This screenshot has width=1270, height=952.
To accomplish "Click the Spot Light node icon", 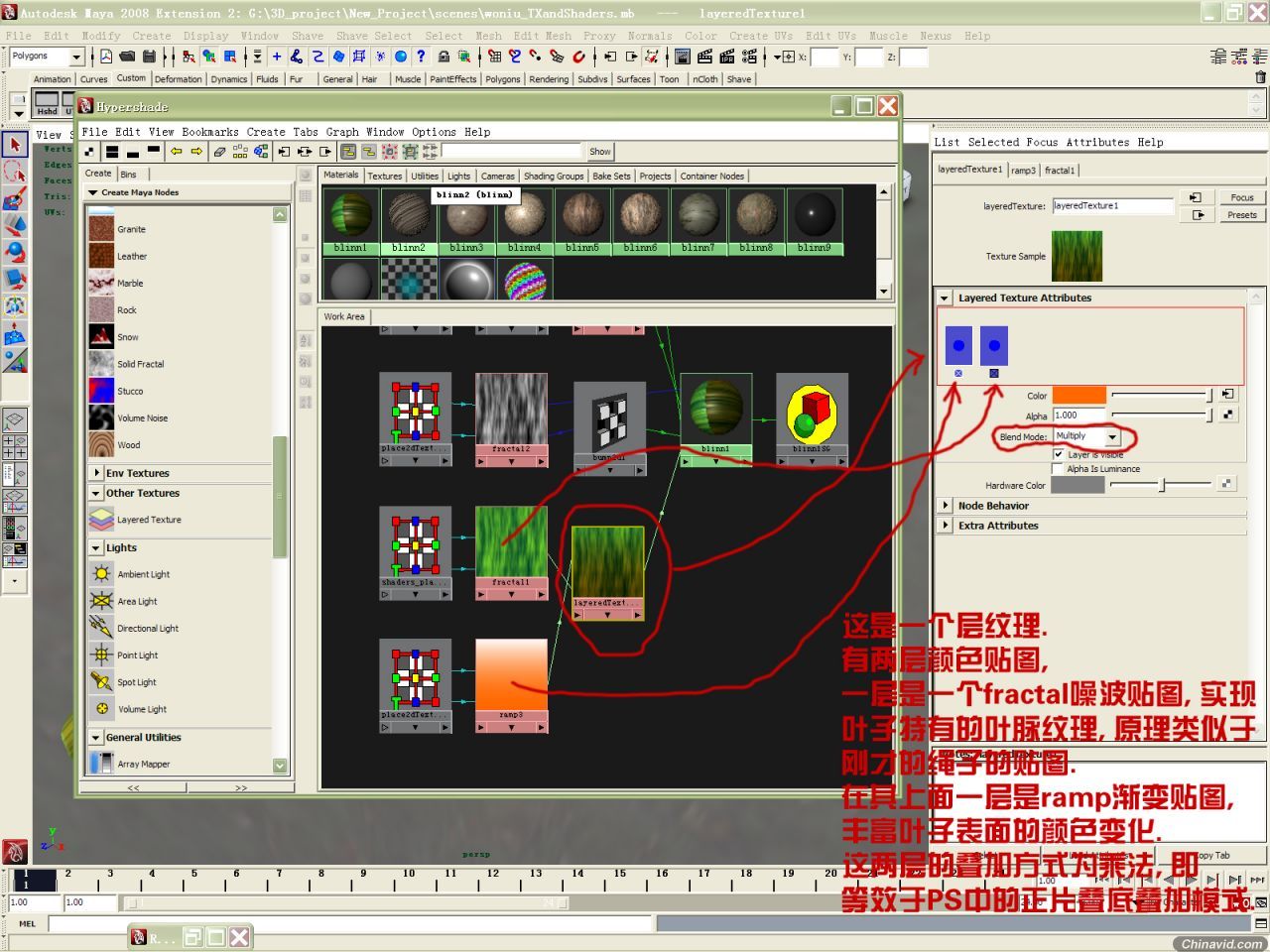I will (101, 682).
